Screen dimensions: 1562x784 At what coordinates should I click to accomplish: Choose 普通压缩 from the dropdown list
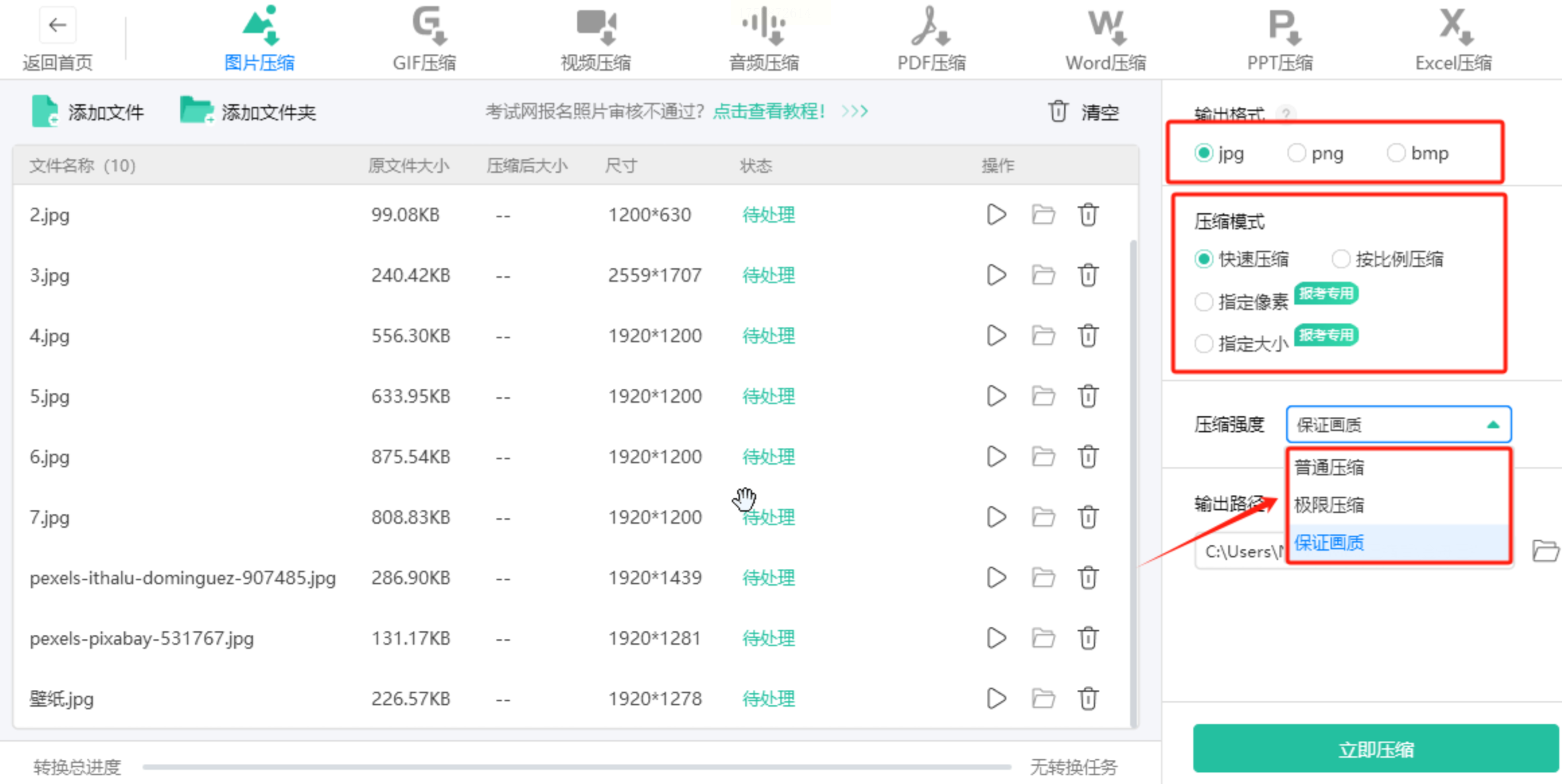click(x=1329, y=467)
